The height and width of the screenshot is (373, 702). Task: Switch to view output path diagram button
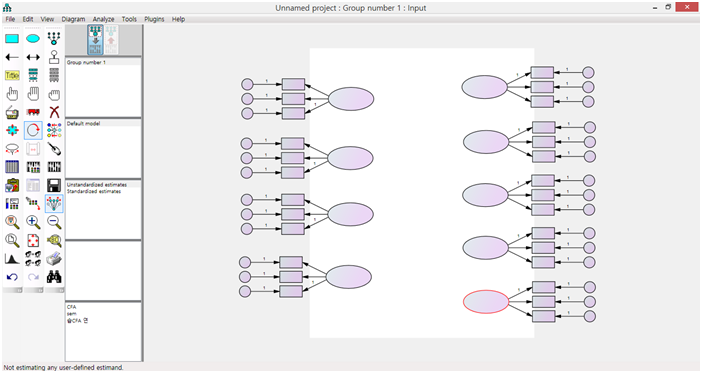tap(111, 40)
